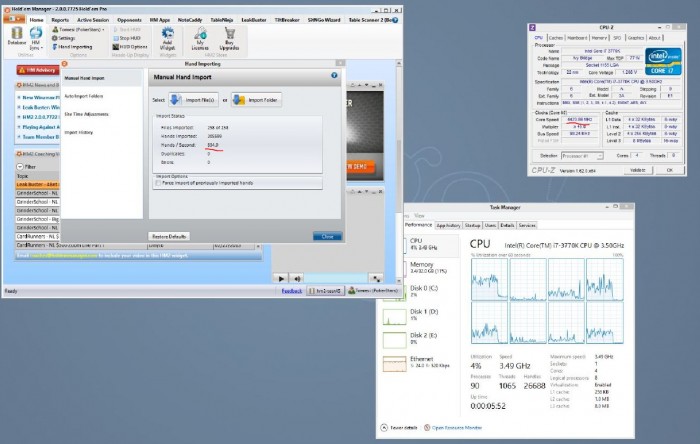Click the Feedback link in status bar
Image resolution: width=700 pixels, height=444 pixels.
[x=292, y=291]
